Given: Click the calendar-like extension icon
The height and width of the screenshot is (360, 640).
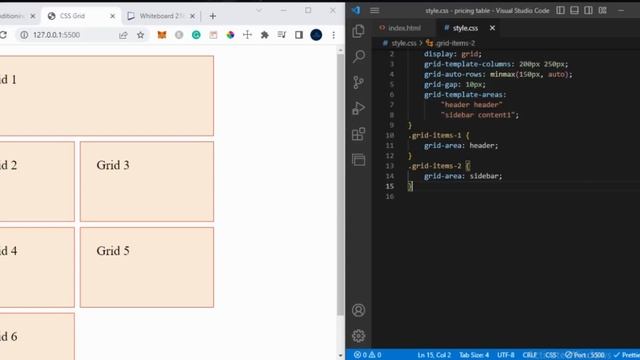Looking at the screenshot, I should point(213,35).
